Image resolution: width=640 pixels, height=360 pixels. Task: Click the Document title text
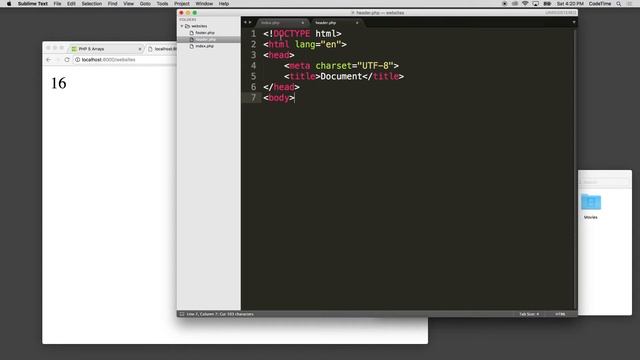coord(341,76)
